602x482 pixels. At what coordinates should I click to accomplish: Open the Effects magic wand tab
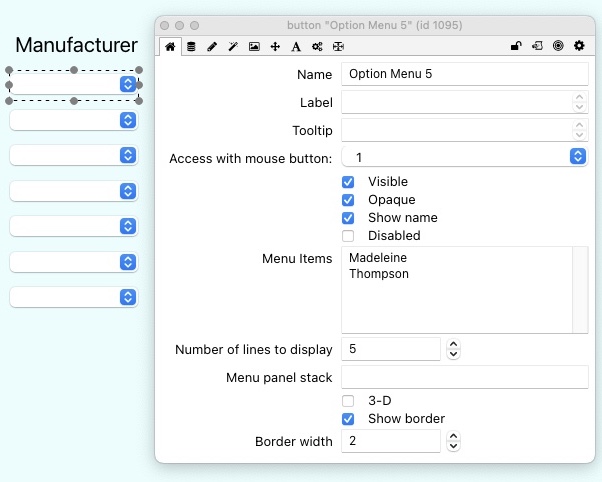point(233,46)
